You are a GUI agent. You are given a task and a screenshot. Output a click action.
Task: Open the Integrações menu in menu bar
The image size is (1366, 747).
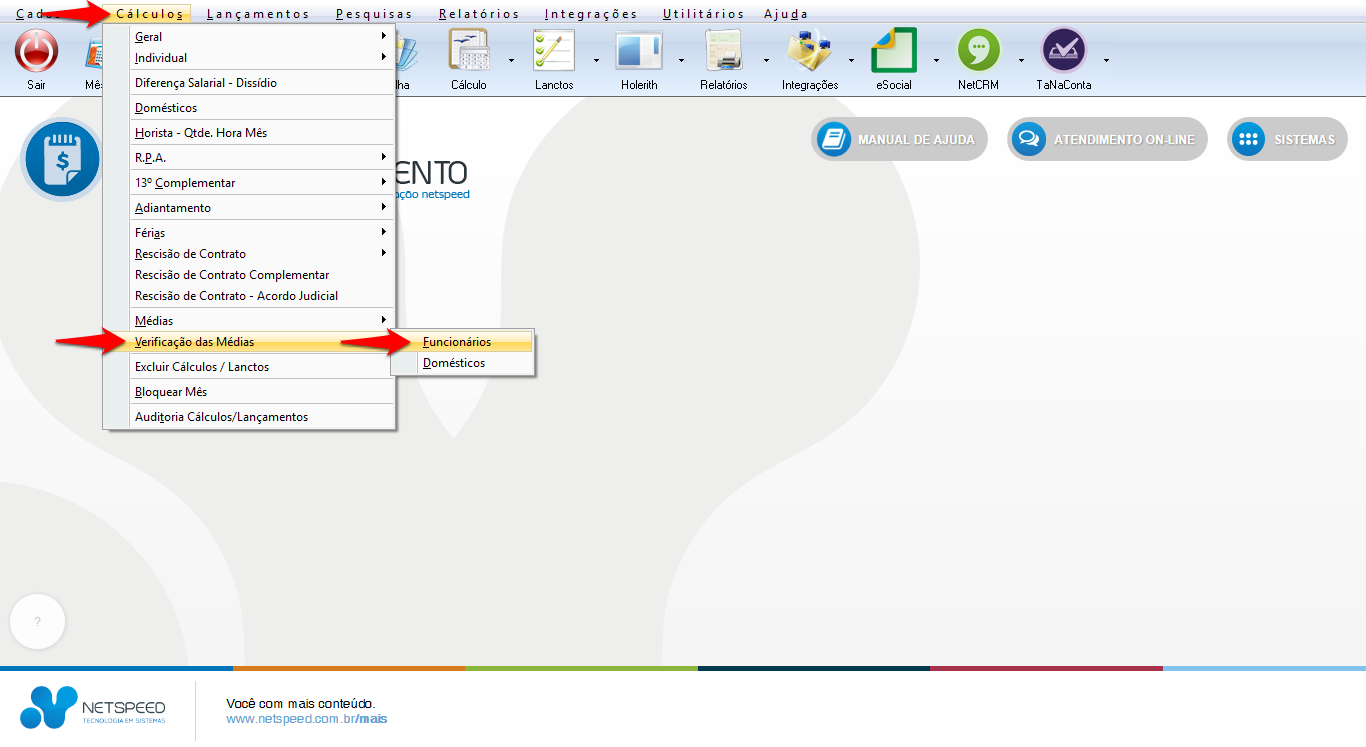[591, 14]
